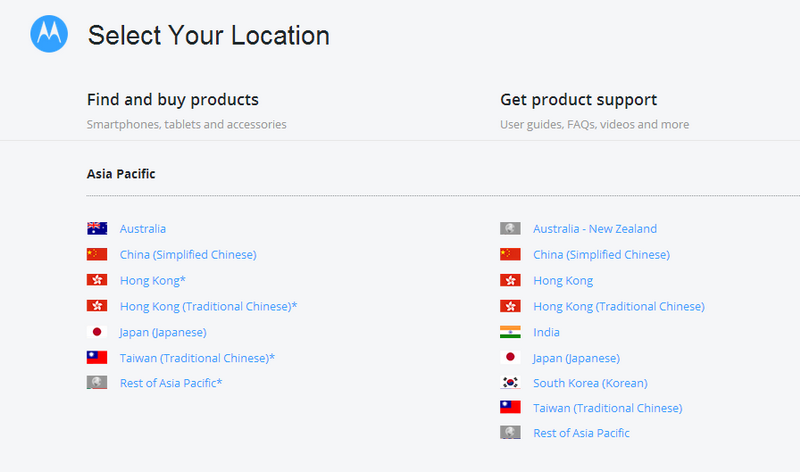This screenshot has width=800, height=472.
Task: Choose Rest of Asia Pacific* store link
Action: [171, 383]
